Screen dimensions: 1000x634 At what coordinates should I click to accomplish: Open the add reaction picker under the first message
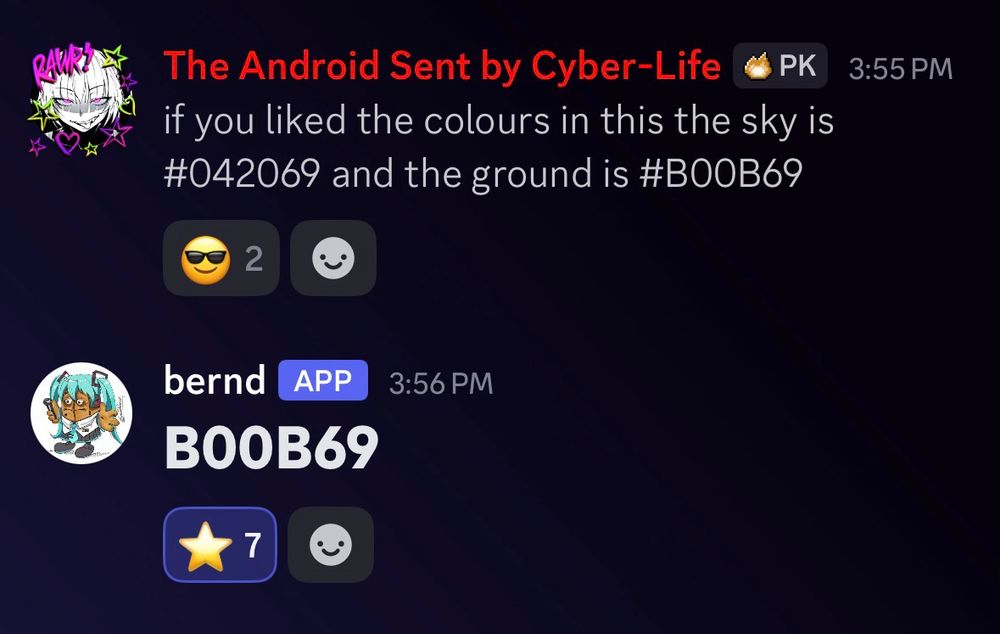coord(333,258)
